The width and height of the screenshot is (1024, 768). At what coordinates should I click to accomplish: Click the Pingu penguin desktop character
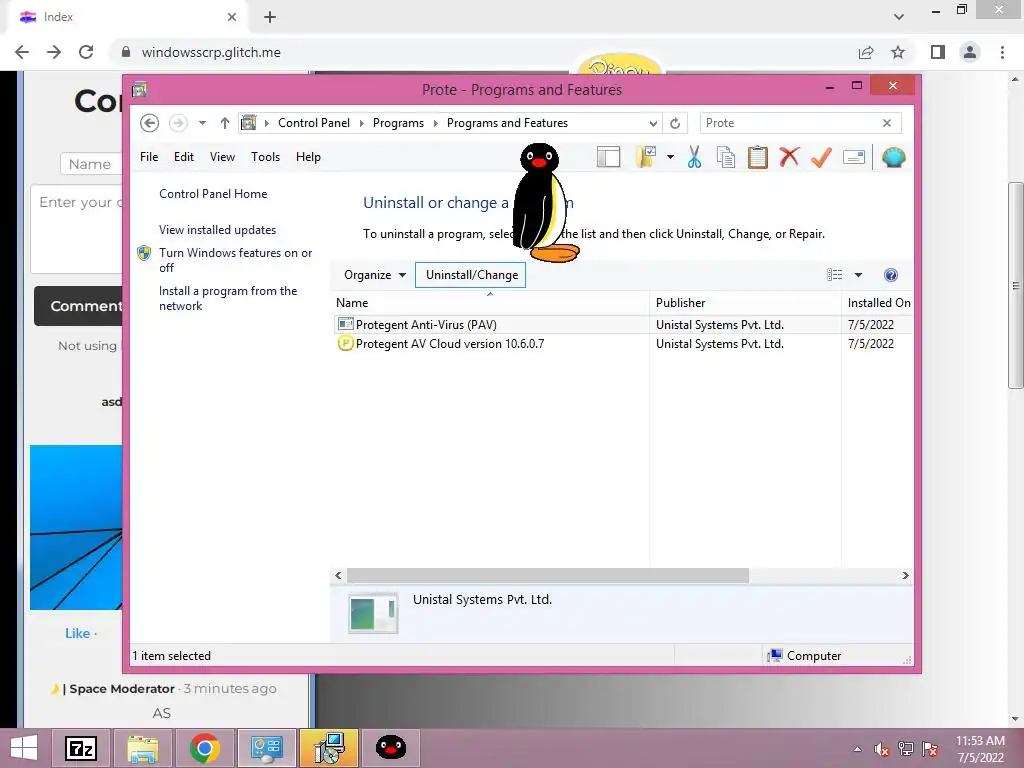[543, 202]
